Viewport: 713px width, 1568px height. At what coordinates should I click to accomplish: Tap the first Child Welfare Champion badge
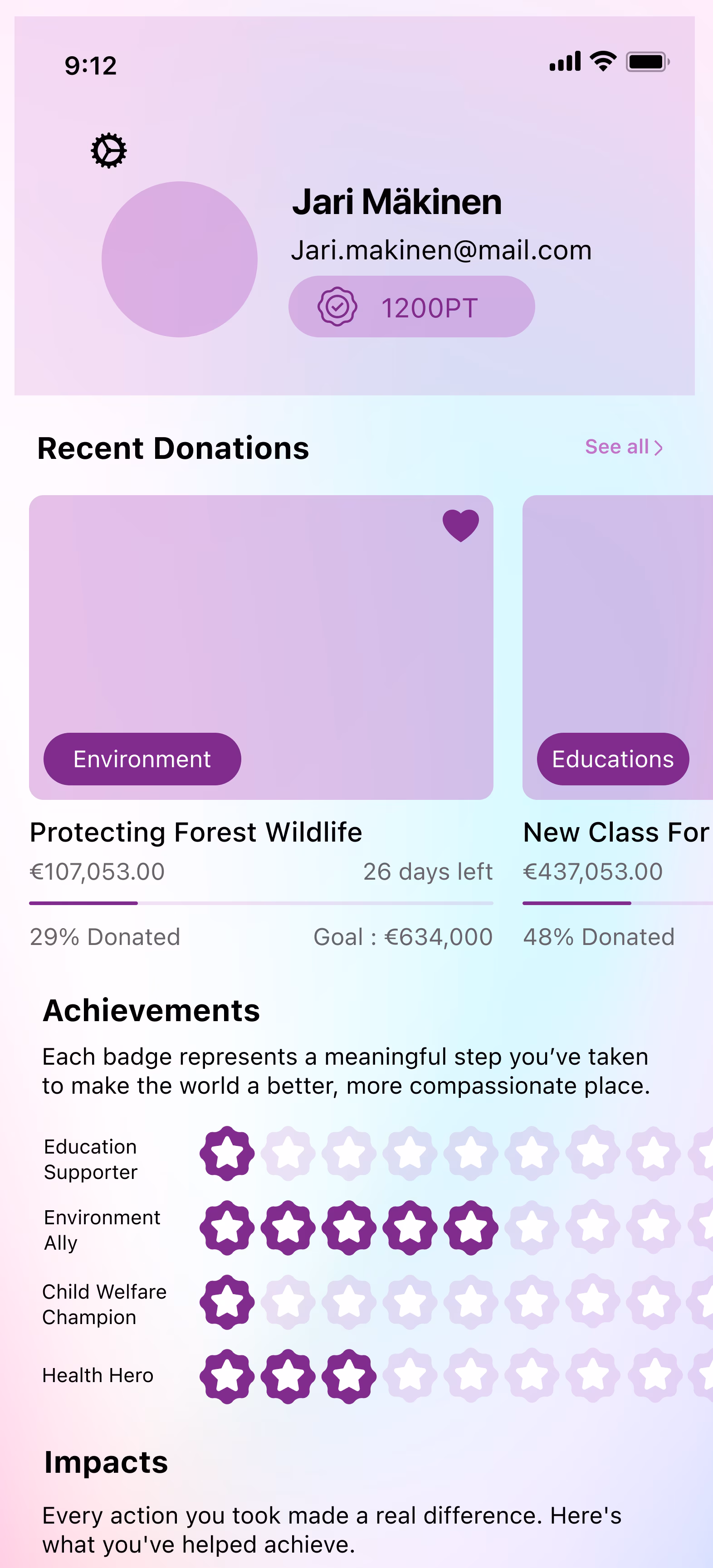coord(227,1301)
